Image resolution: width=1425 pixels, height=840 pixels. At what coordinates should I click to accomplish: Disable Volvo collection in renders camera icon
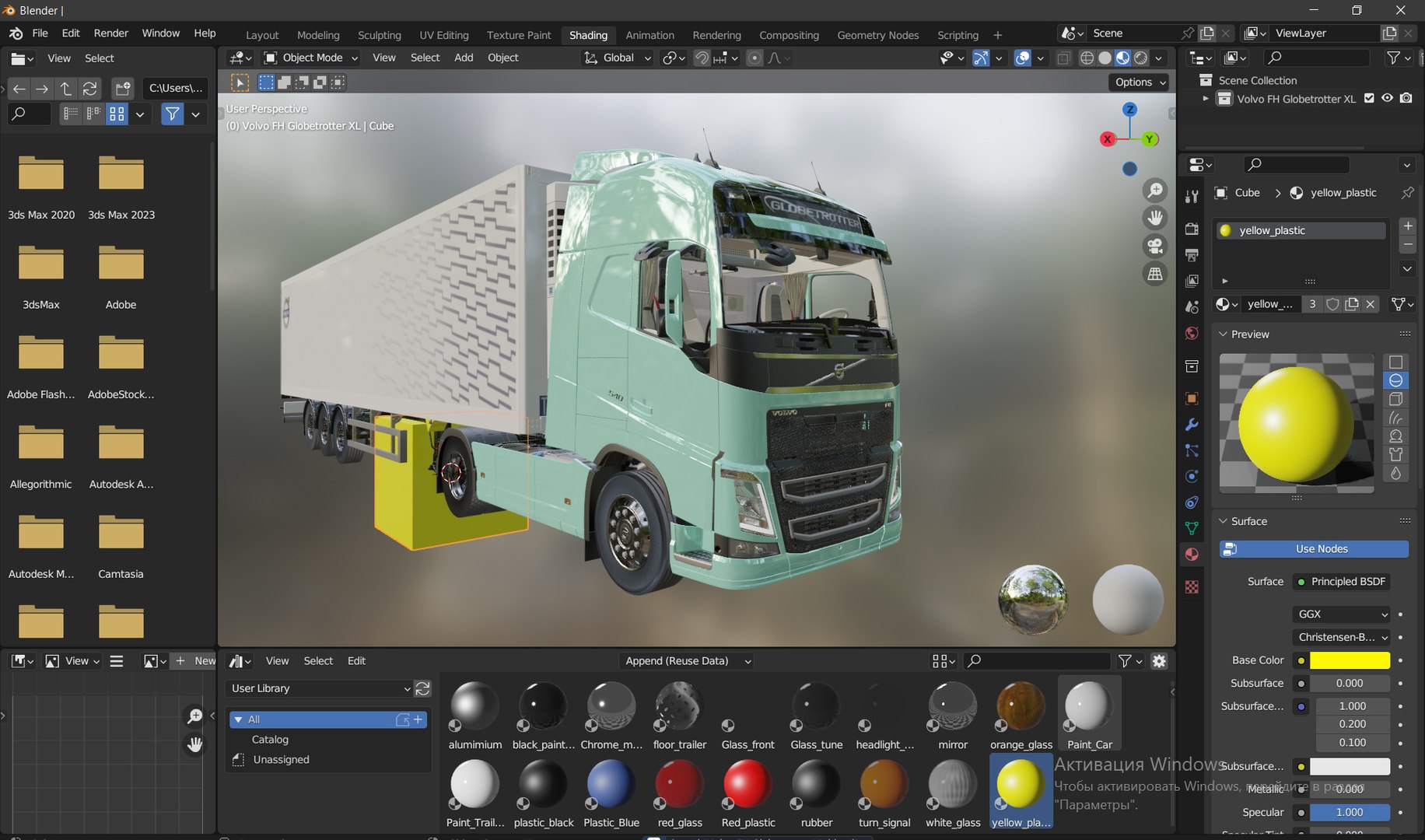coord(1406,99)
